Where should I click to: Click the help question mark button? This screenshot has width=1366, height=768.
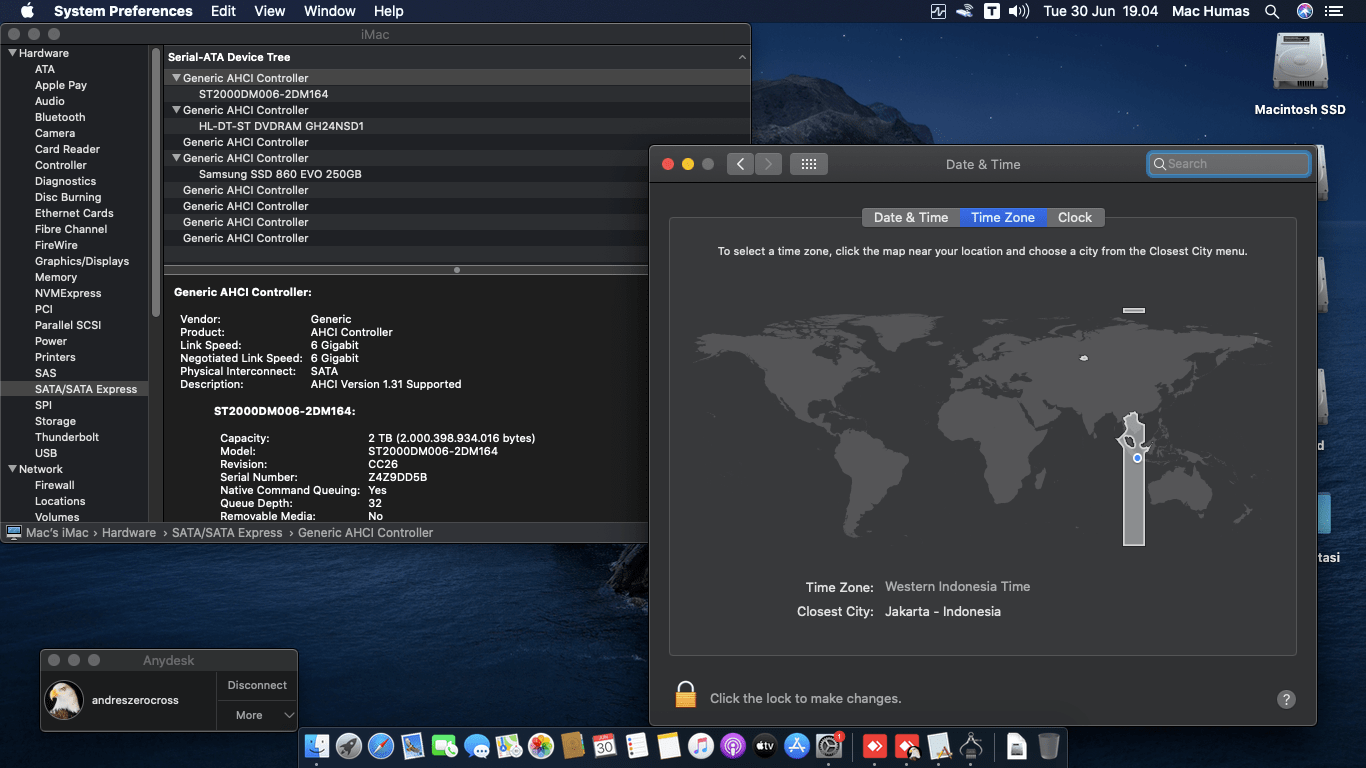[x=1286, y=700]
